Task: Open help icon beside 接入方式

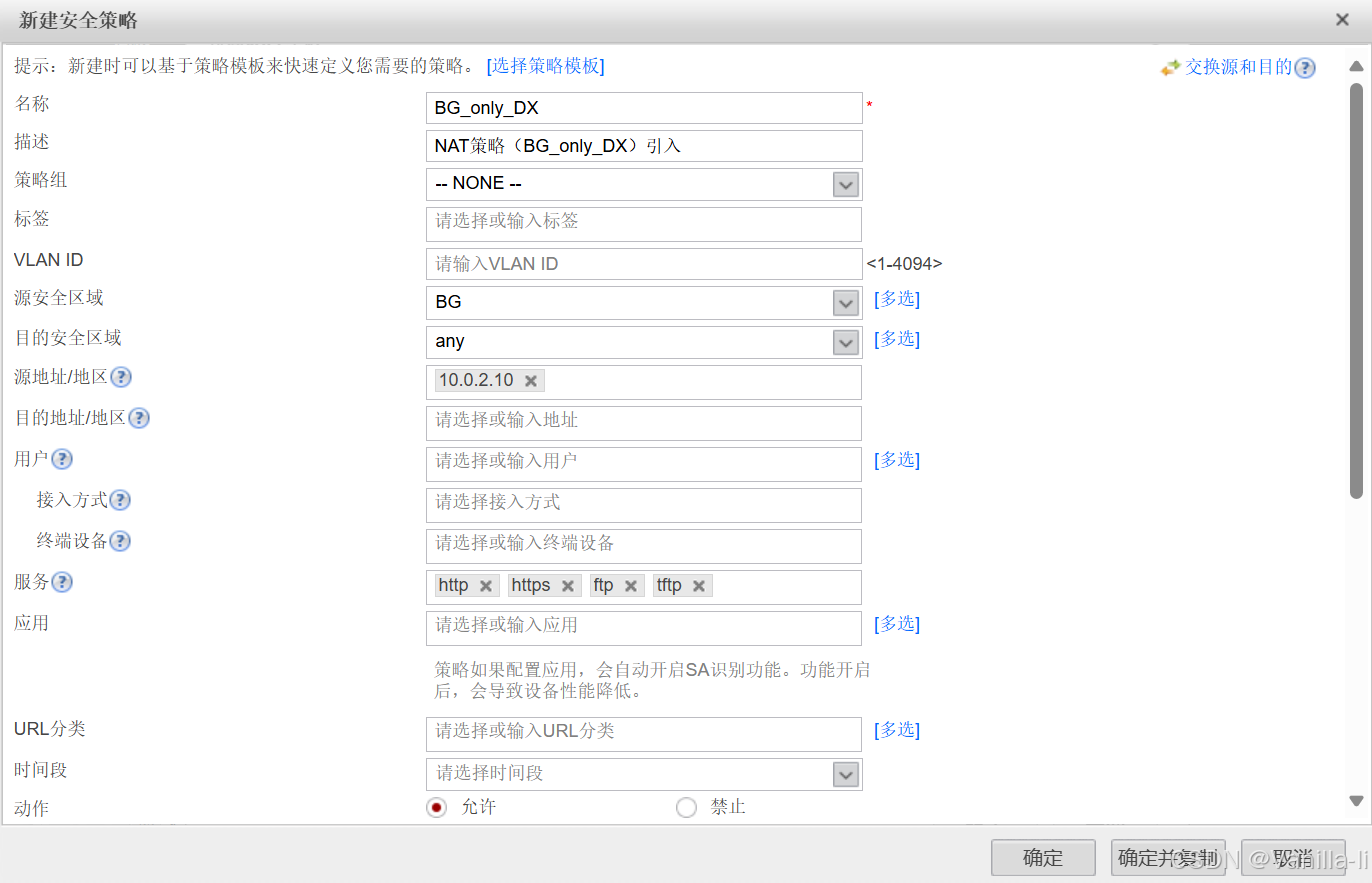Action: [120, 500]
